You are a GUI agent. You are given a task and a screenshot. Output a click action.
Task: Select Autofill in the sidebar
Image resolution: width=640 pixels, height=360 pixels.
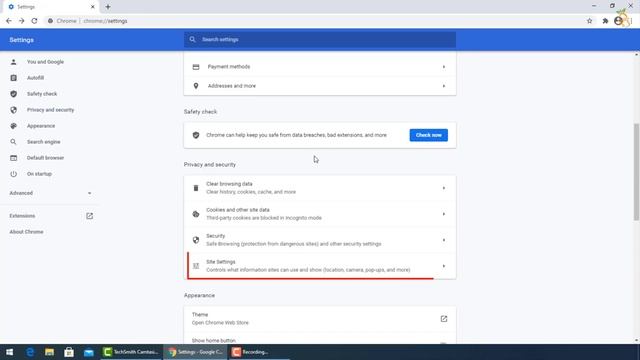click(36, 78)
